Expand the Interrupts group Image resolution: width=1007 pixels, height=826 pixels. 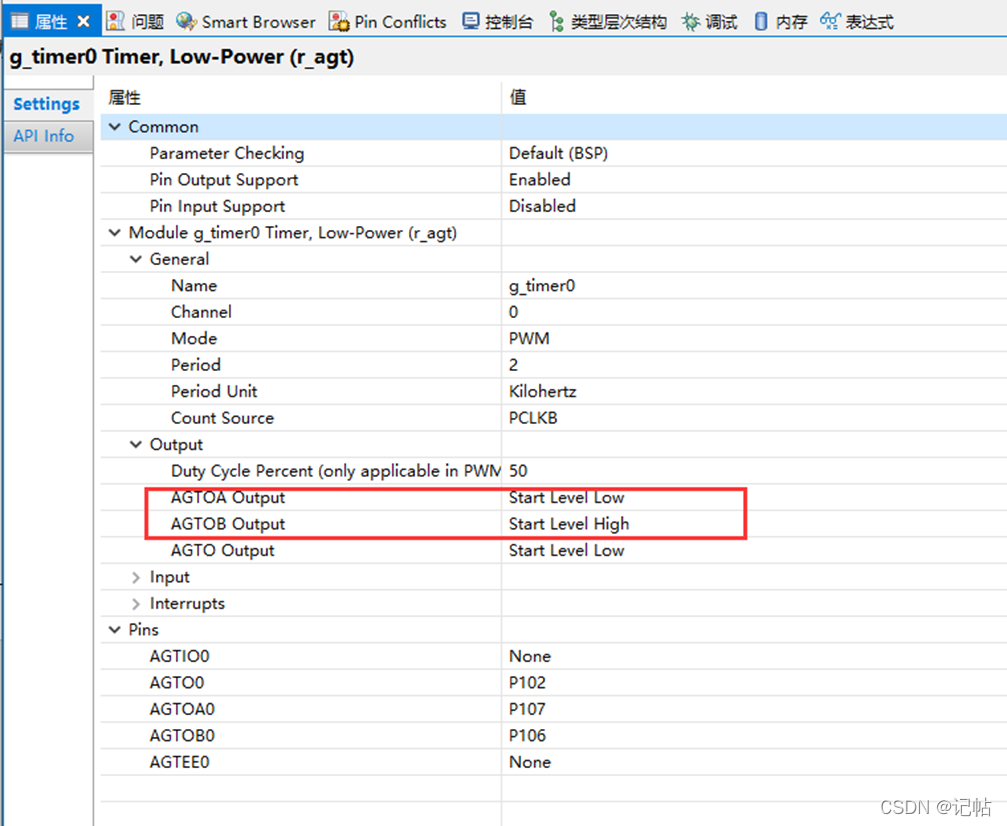click(x=136, y=604)
